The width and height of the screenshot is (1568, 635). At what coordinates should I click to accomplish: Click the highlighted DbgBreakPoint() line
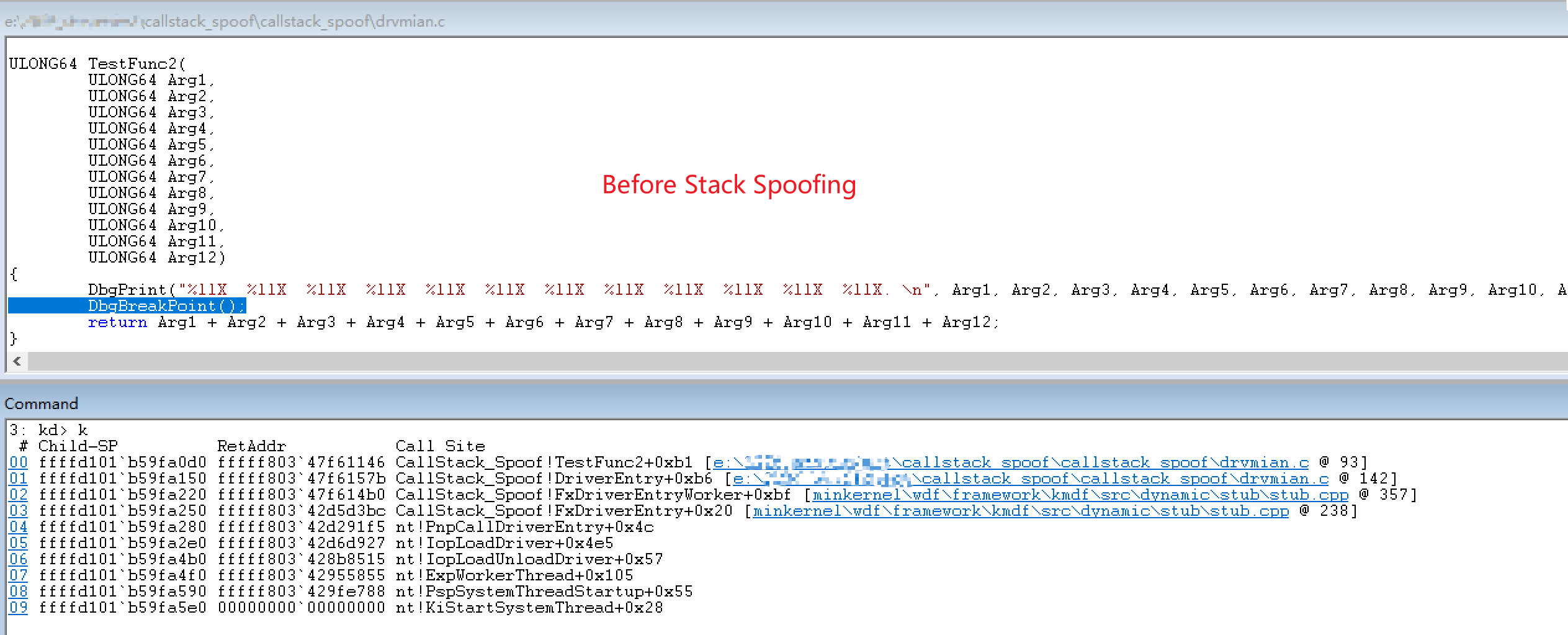coord(127,306)
